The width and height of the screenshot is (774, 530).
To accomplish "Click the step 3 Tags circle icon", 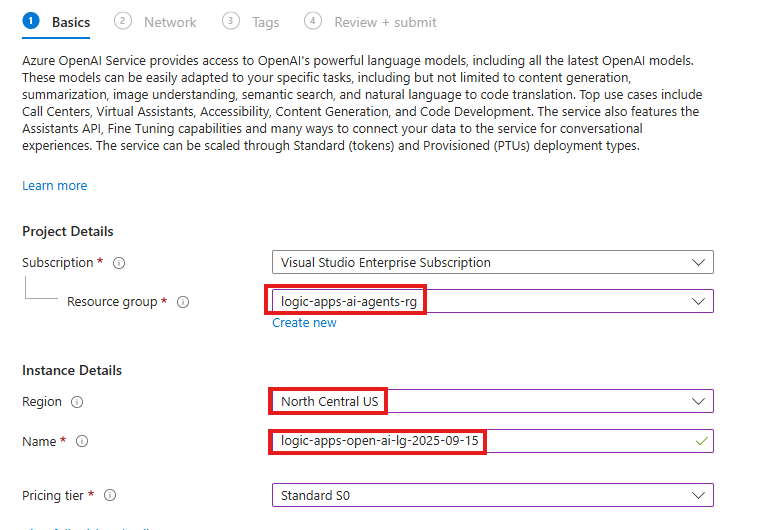I will tap(231, 21).
